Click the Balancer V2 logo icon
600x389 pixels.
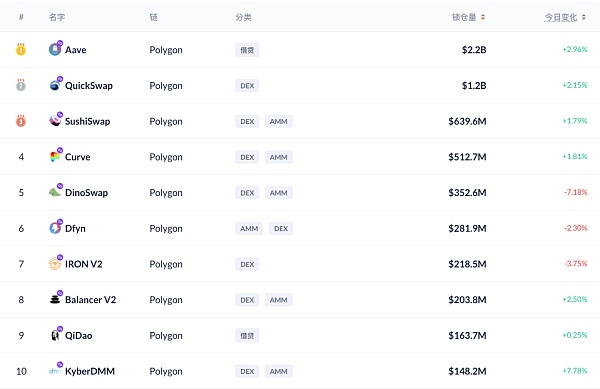[55, 299]
